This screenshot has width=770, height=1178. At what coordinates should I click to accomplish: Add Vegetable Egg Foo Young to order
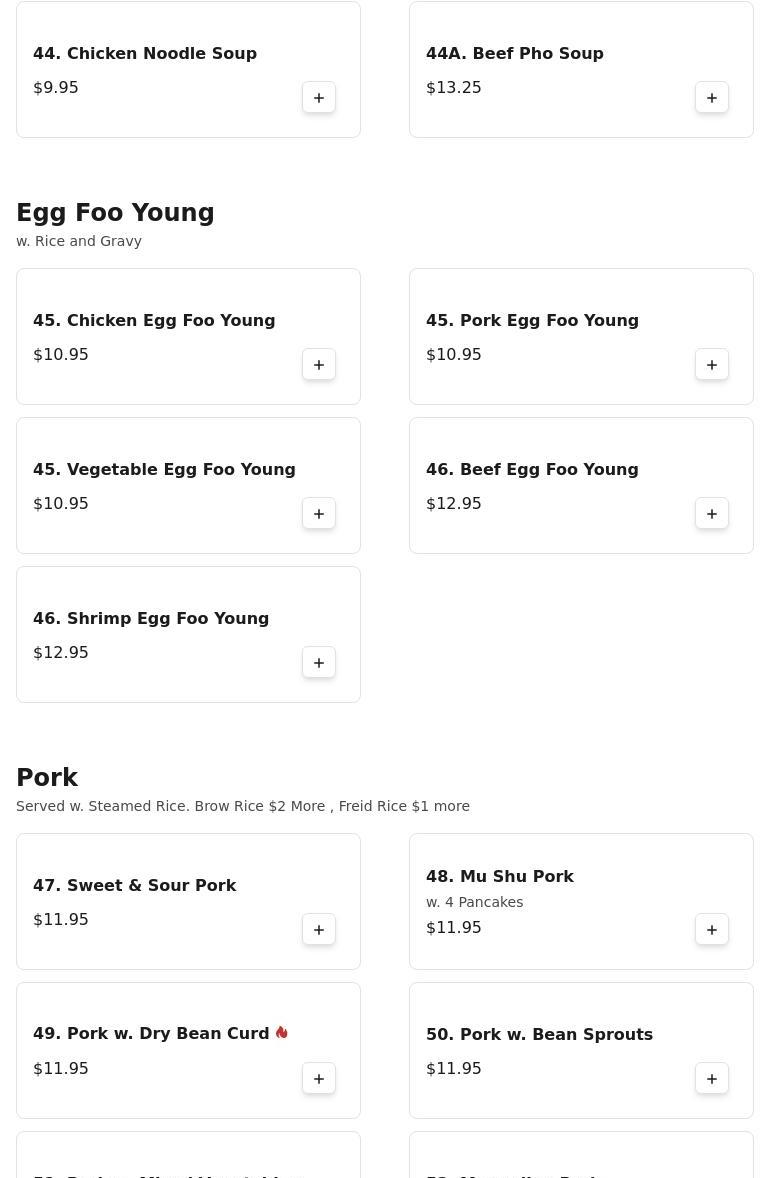319,514
